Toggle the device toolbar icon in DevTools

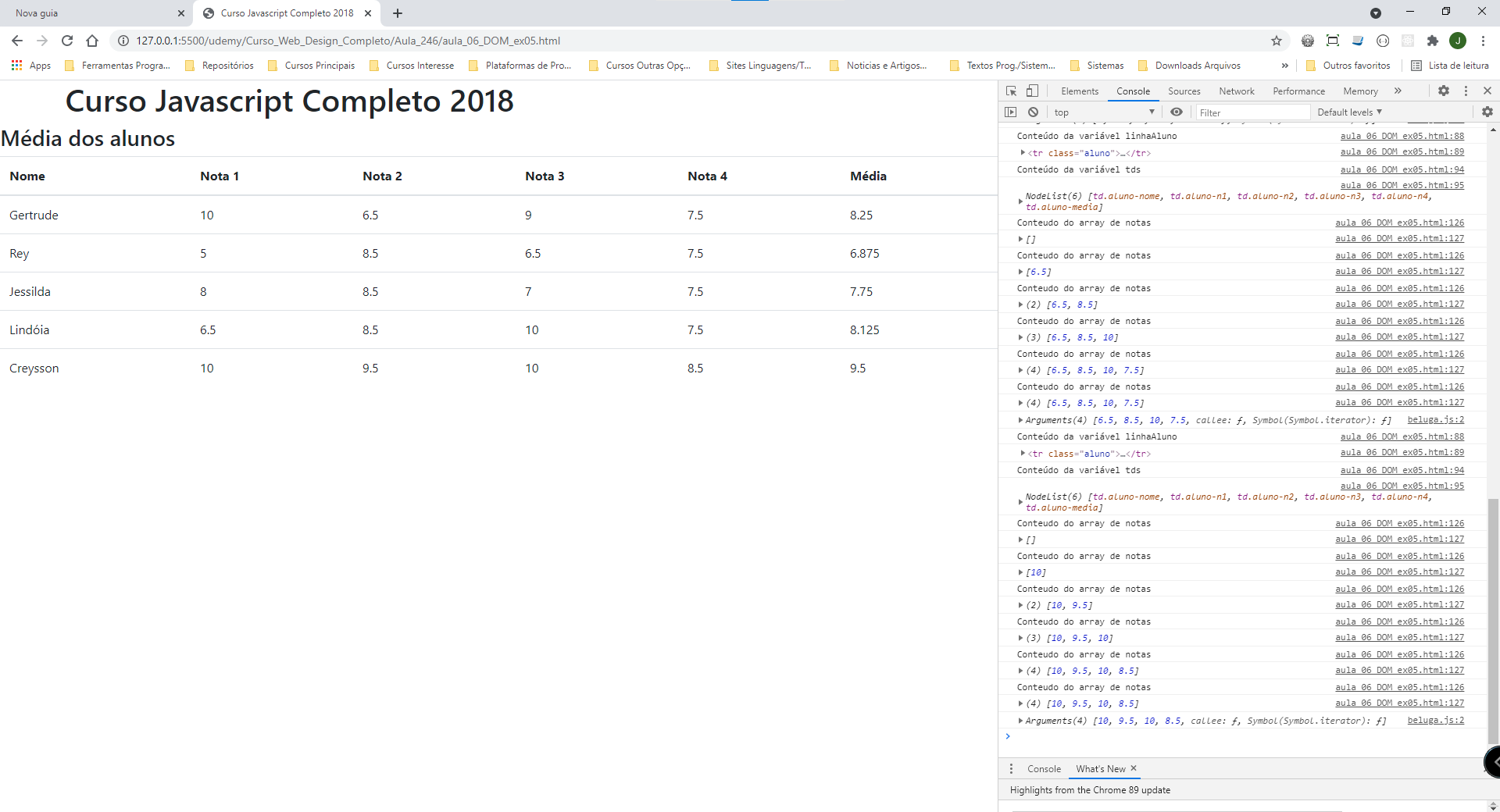(x=1032, y=91)
